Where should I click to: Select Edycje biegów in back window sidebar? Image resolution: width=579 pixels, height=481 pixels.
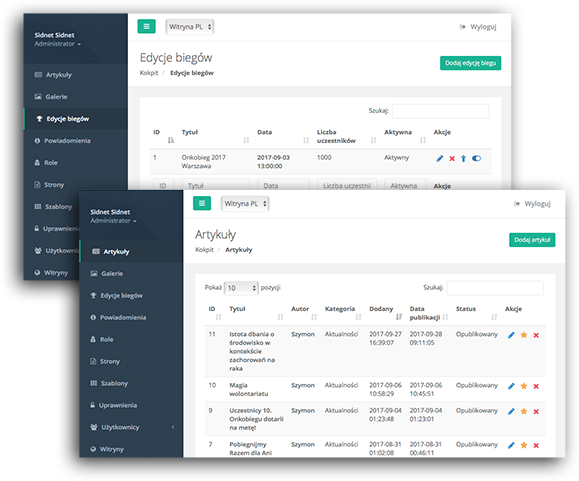(x=76, y=119)
